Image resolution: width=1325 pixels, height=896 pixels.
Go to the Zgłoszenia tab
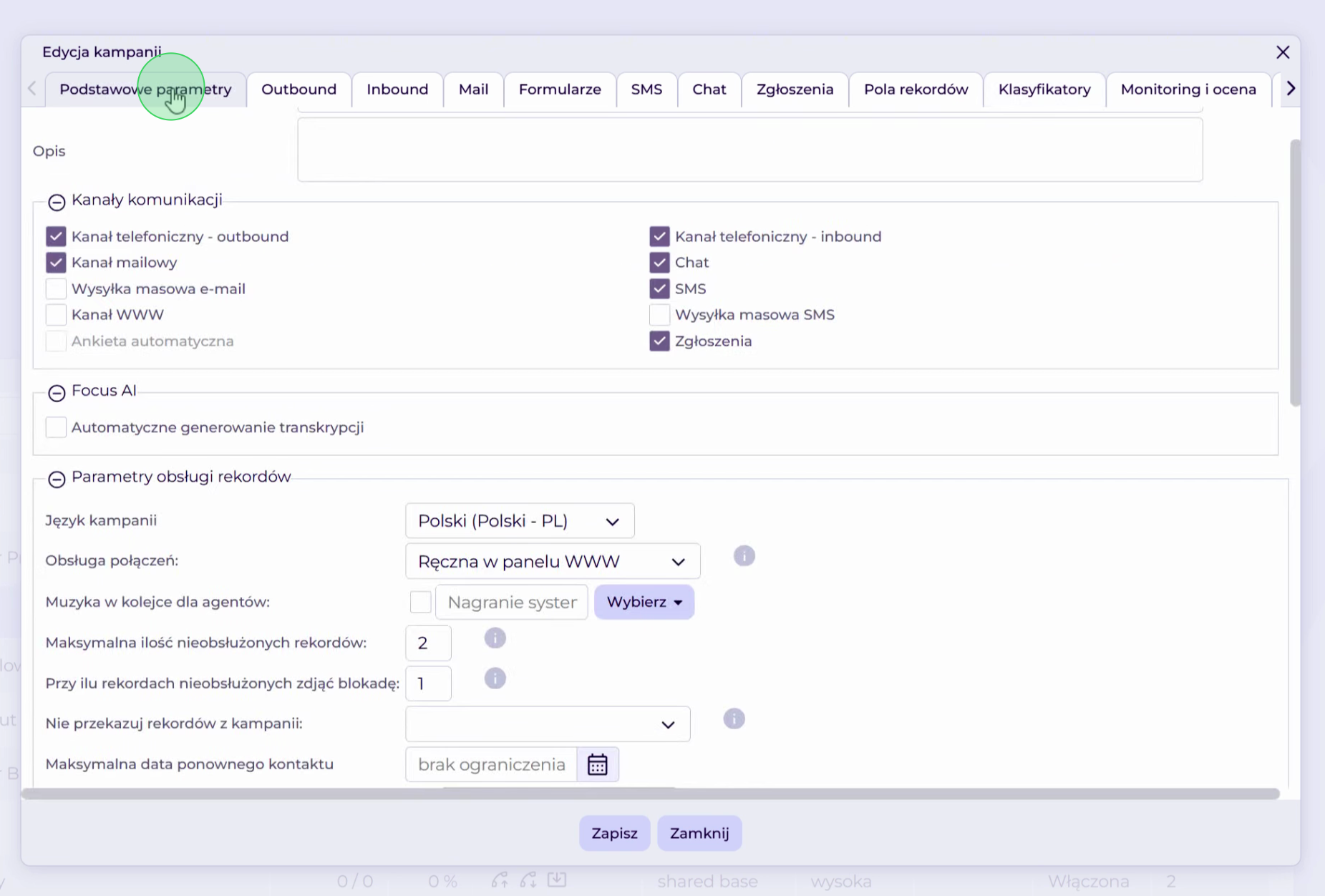pyautogui.click(x=795, y=89)
